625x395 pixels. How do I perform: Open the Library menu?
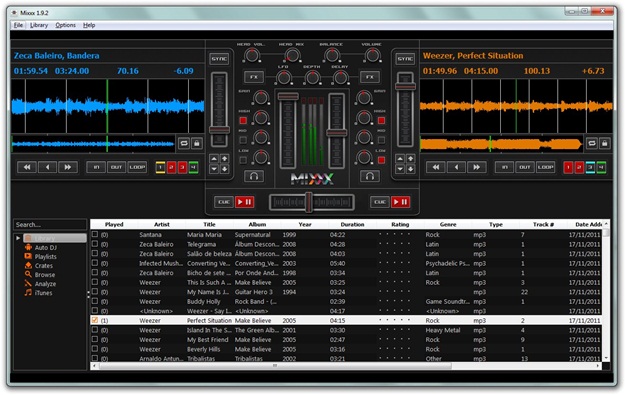39,25
